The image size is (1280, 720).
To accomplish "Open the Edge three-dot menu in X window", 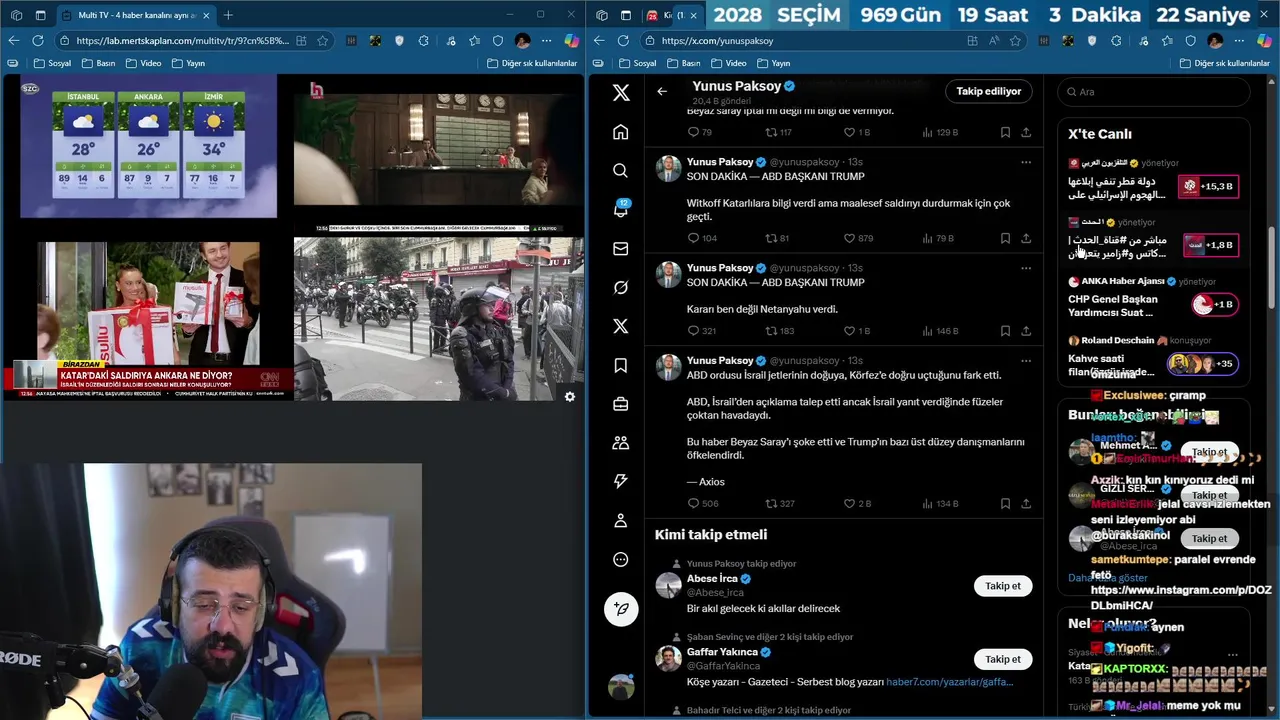I will (1240, 41).
